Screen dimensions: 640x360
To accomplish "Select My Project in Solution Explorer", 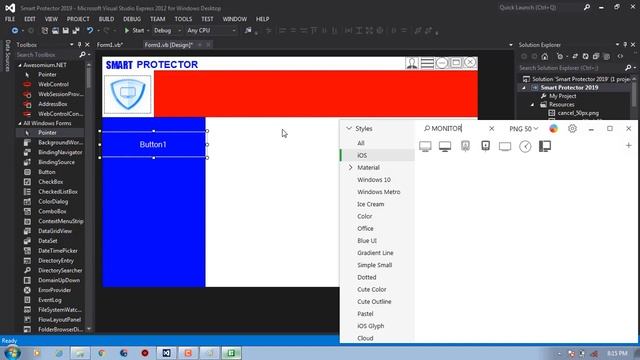I will tap(562, 96).
